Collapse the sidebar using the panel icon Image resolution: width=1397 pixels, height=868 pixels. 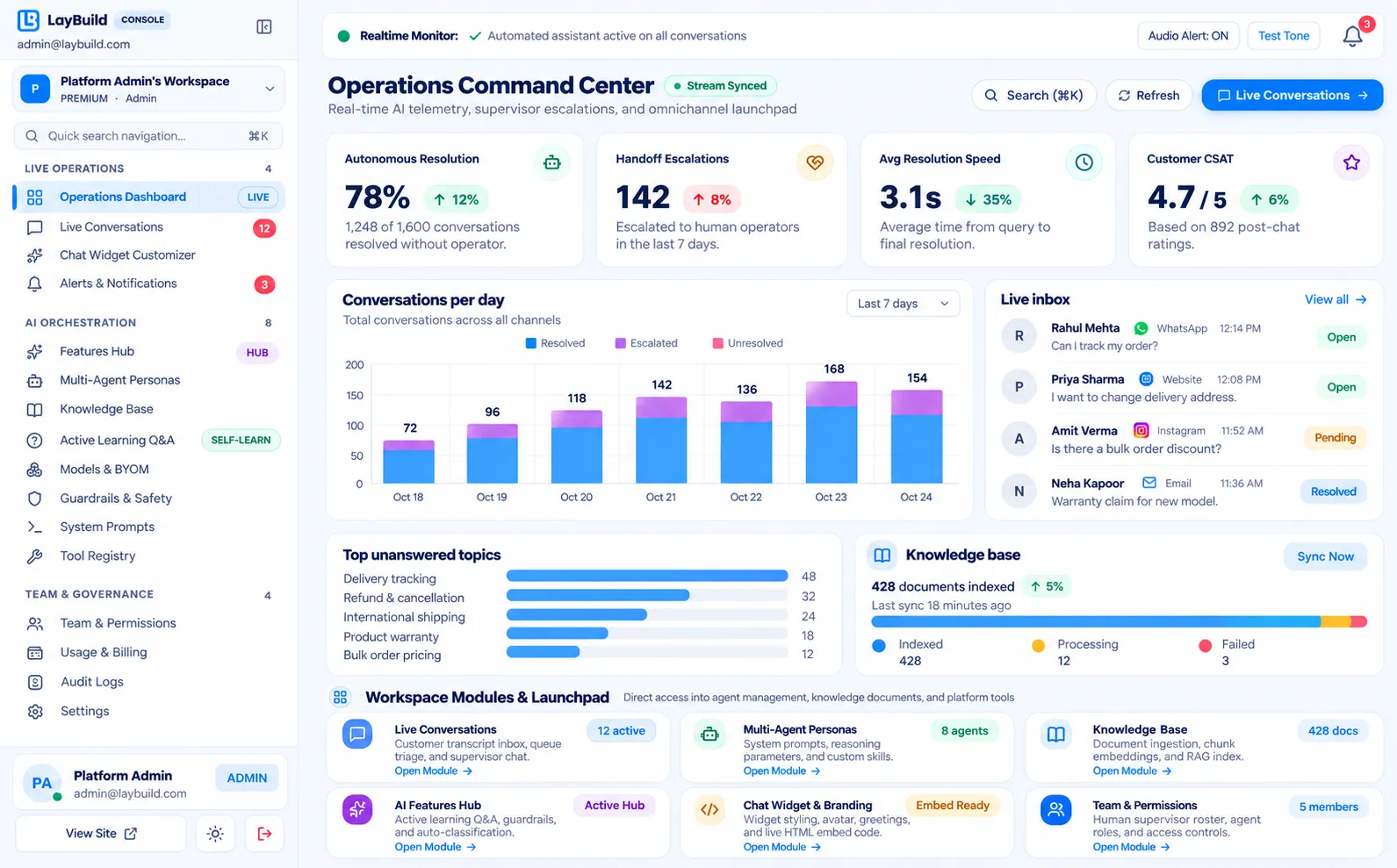(263, 27)
